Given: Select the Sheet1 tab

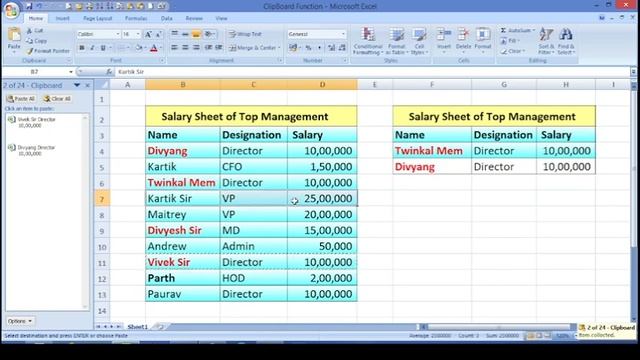Looking at the screenshot, I should tap(138, 327).
